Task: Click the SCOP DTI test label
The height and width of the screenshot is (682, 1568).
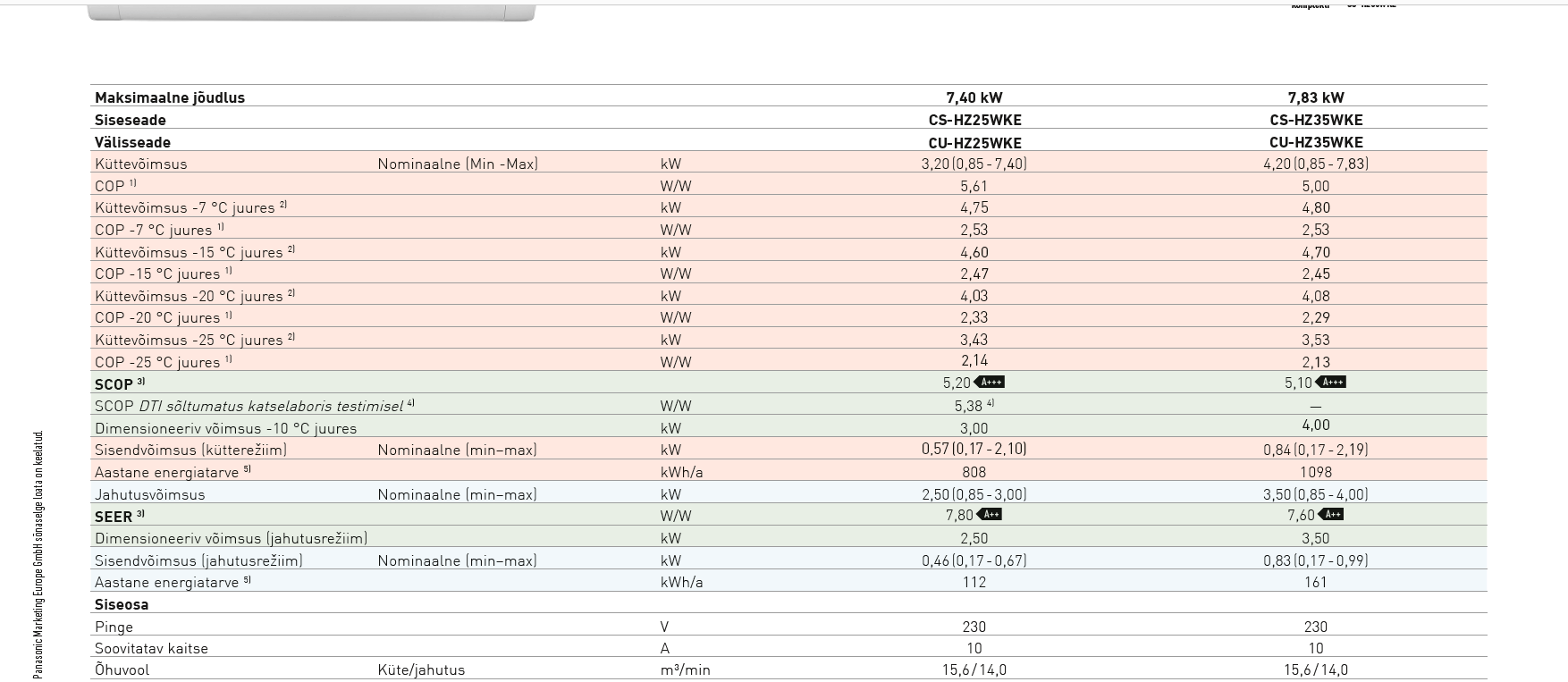Action: (x=255, y=406)
